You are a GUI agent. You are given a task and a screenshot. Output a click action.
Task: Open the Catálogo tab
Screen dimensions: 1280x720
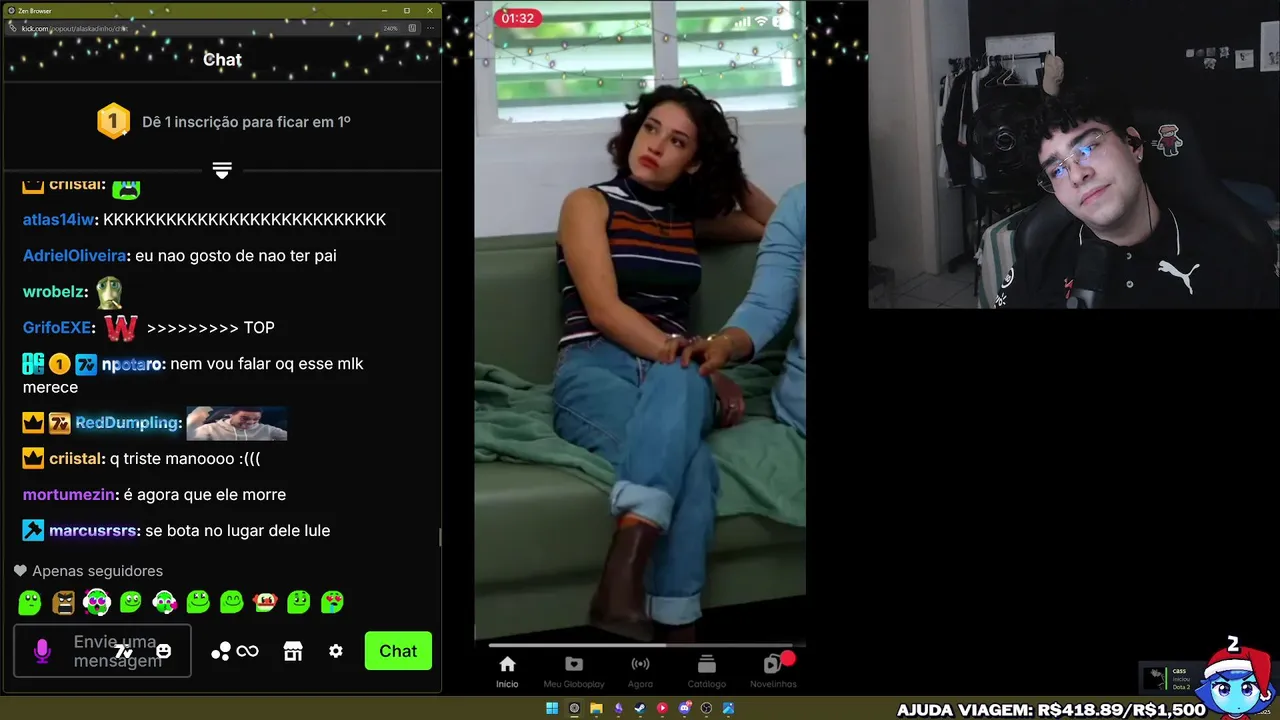[707, 671]
